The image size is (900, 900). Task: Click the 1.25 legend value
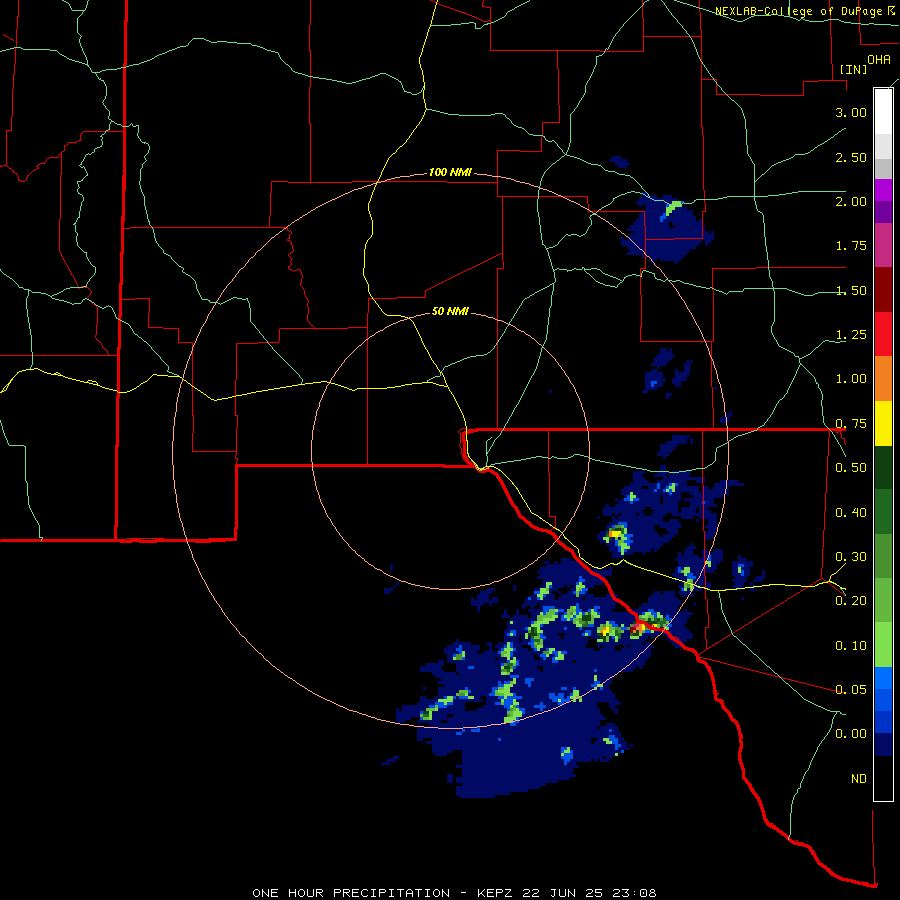[851, 335]
